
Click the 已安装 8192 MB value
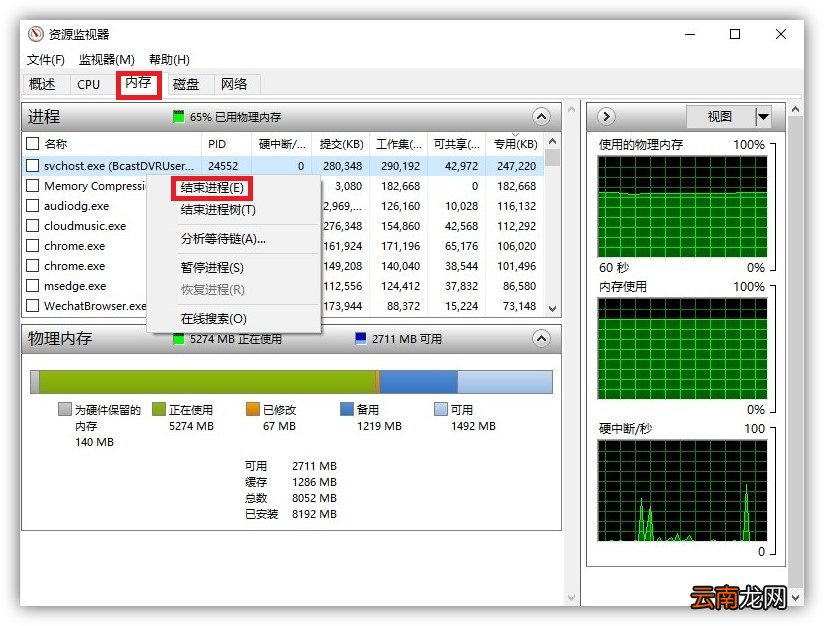pos(314,514)
